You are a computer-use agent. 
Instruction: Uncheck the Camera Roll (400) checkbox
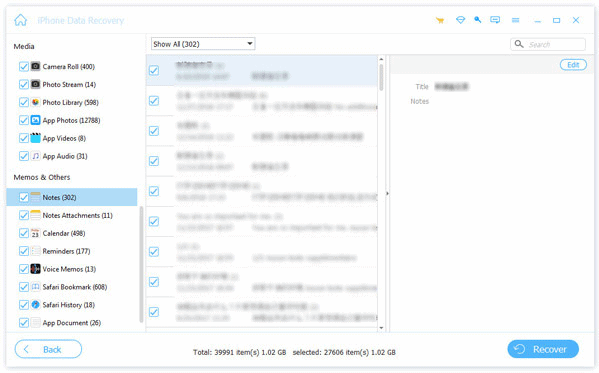pos(24,66)
